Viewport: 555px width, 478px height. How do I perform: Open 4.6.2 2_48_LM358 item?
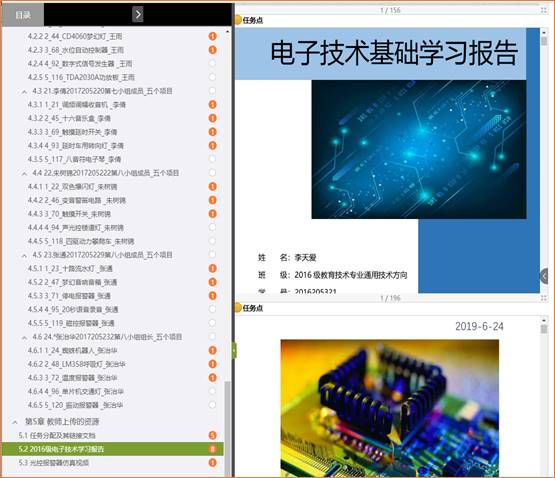tap(77, 364)
